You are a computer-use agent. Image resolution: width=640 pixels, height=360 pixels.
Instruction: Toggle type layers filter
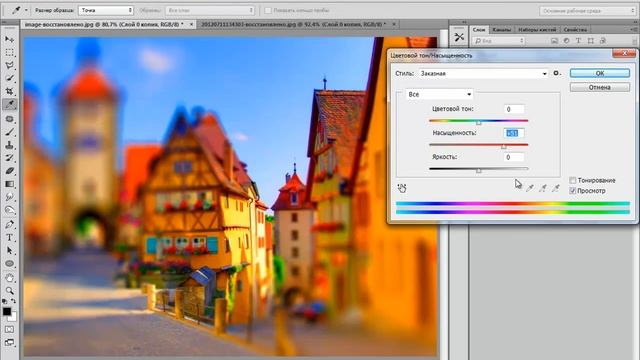[x=578, y=41]
